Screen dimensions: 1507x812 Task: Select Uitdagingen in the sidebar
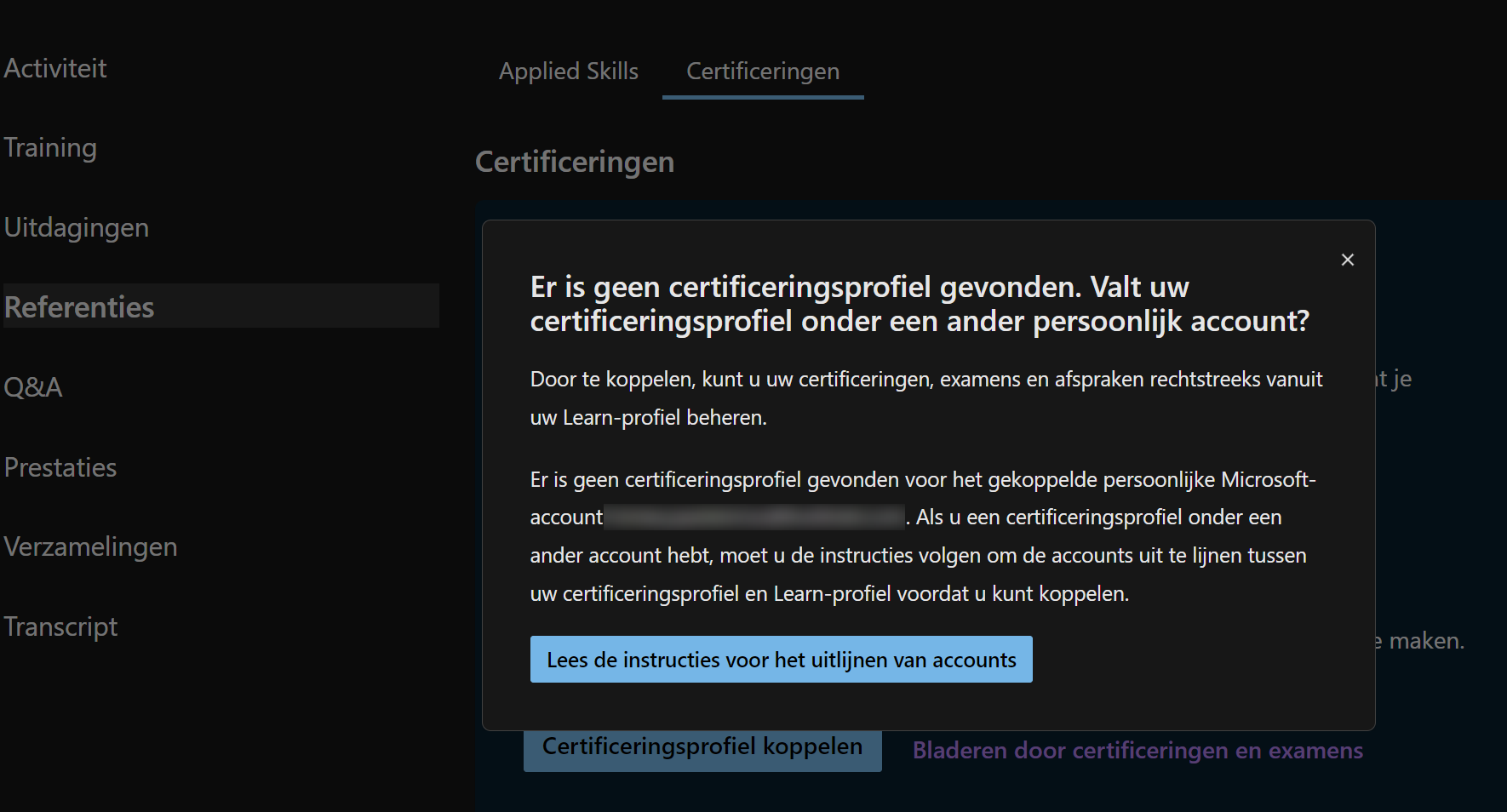77,227
